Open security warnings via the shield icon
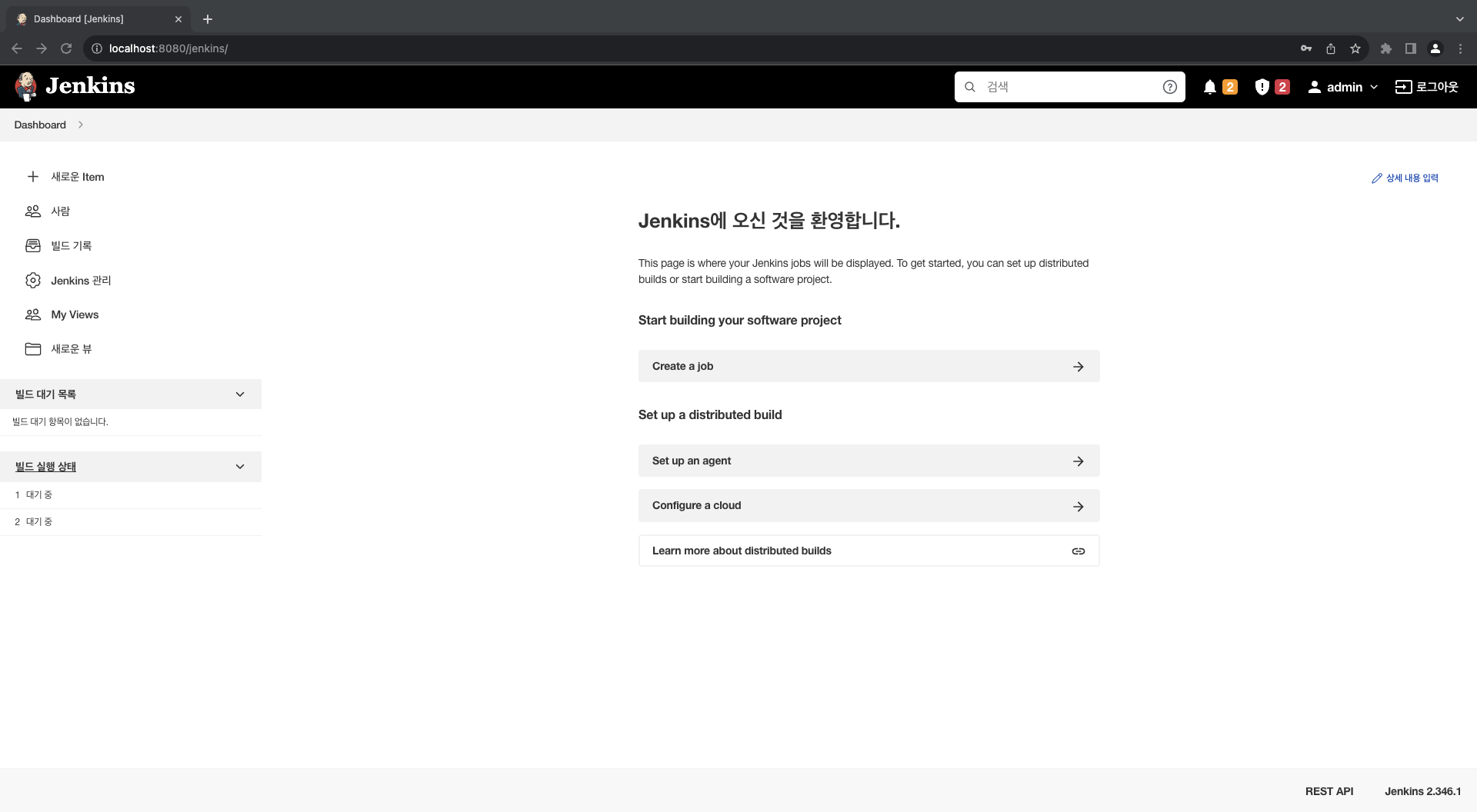 (x=1262, y=87)
